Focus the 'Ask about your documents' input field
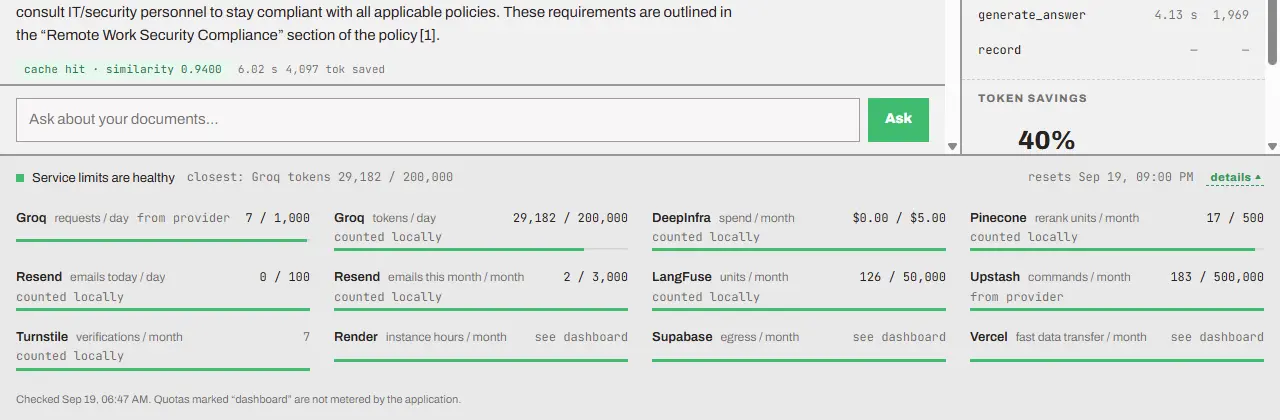 [438, 119]
